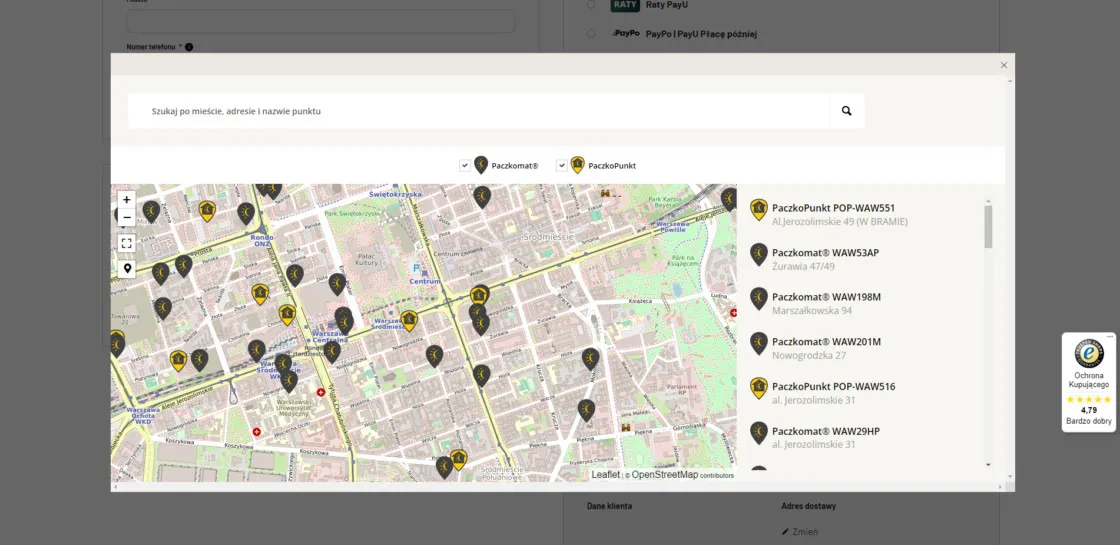Viewport: 1120px width, 545px height.
Task: Toggle fullscreen map view
Action: pyautogui.click(x=126, y=243)
